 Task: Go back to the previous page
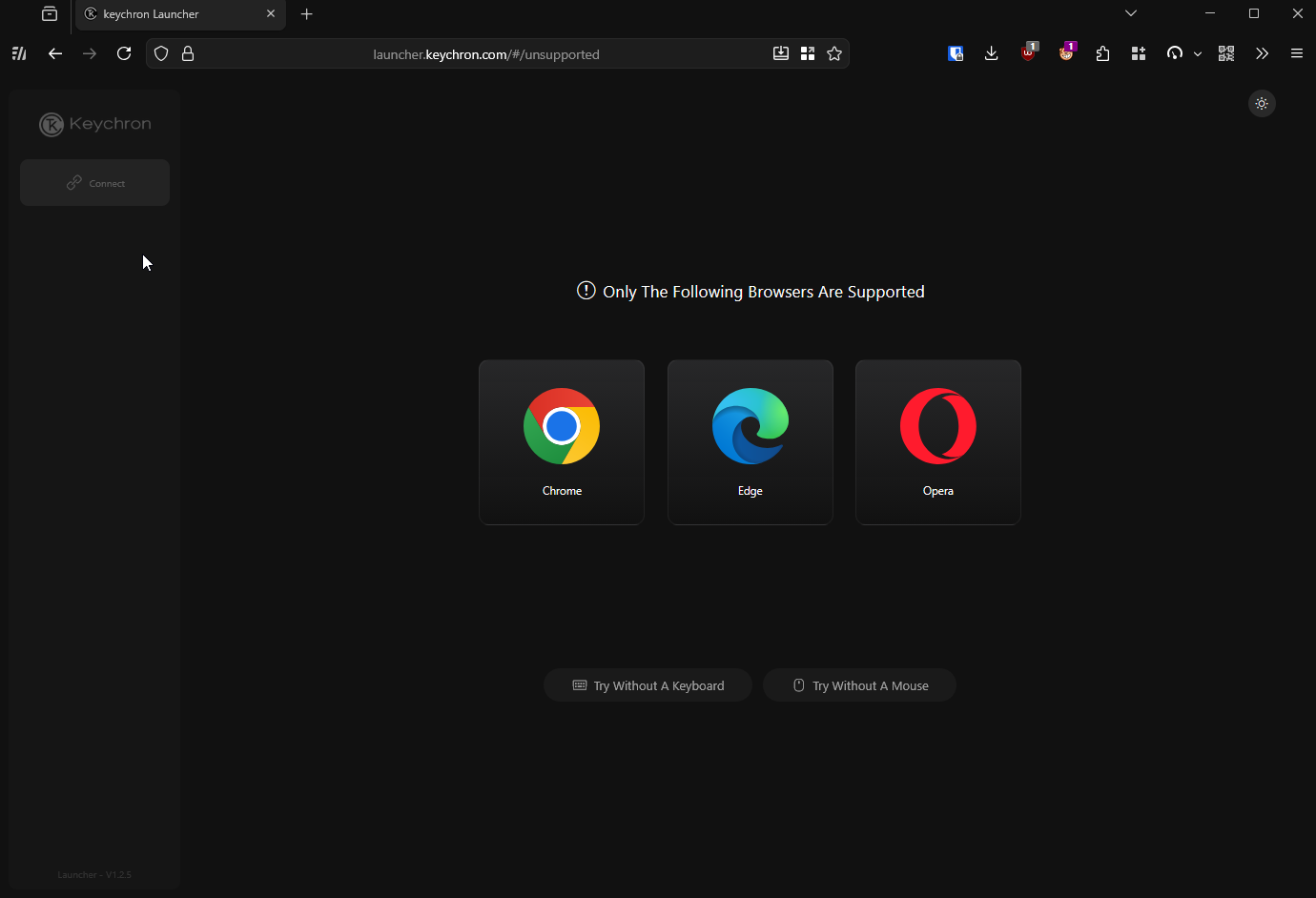[55, 53]
